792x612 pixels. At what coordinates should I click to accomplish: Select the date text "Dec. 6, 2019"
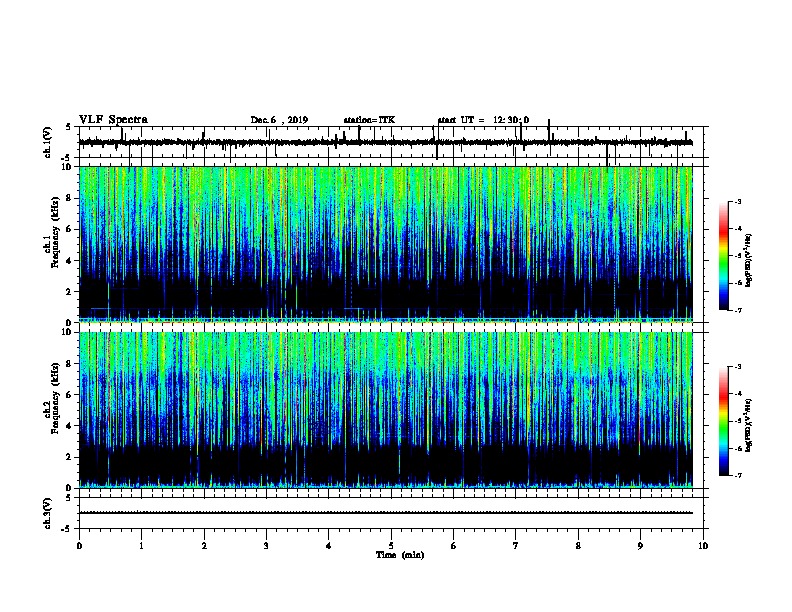[279, 120]
